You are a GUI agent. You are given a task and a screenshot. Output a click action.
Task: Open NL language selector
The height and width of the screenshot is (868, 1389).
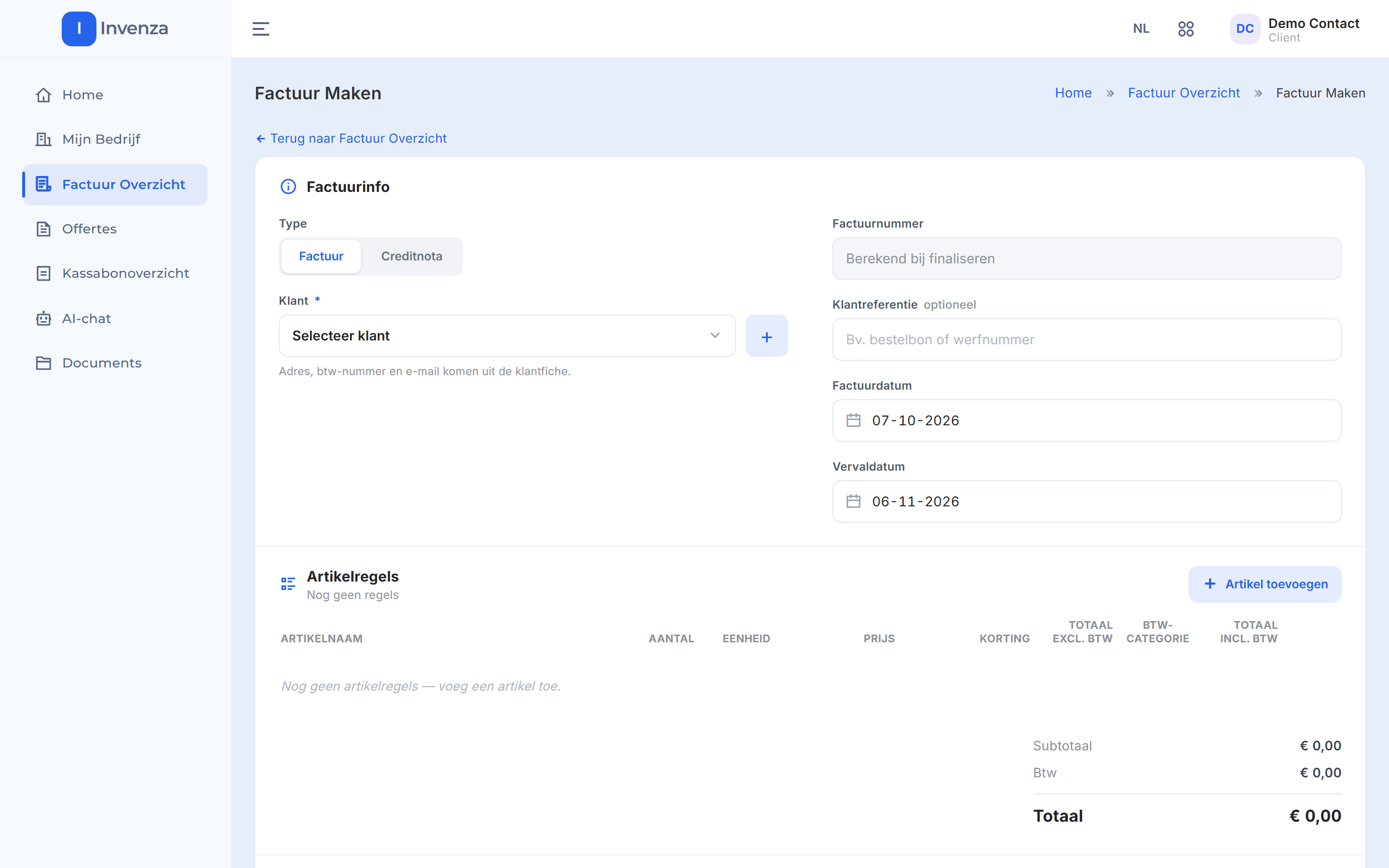point(1141,29)
